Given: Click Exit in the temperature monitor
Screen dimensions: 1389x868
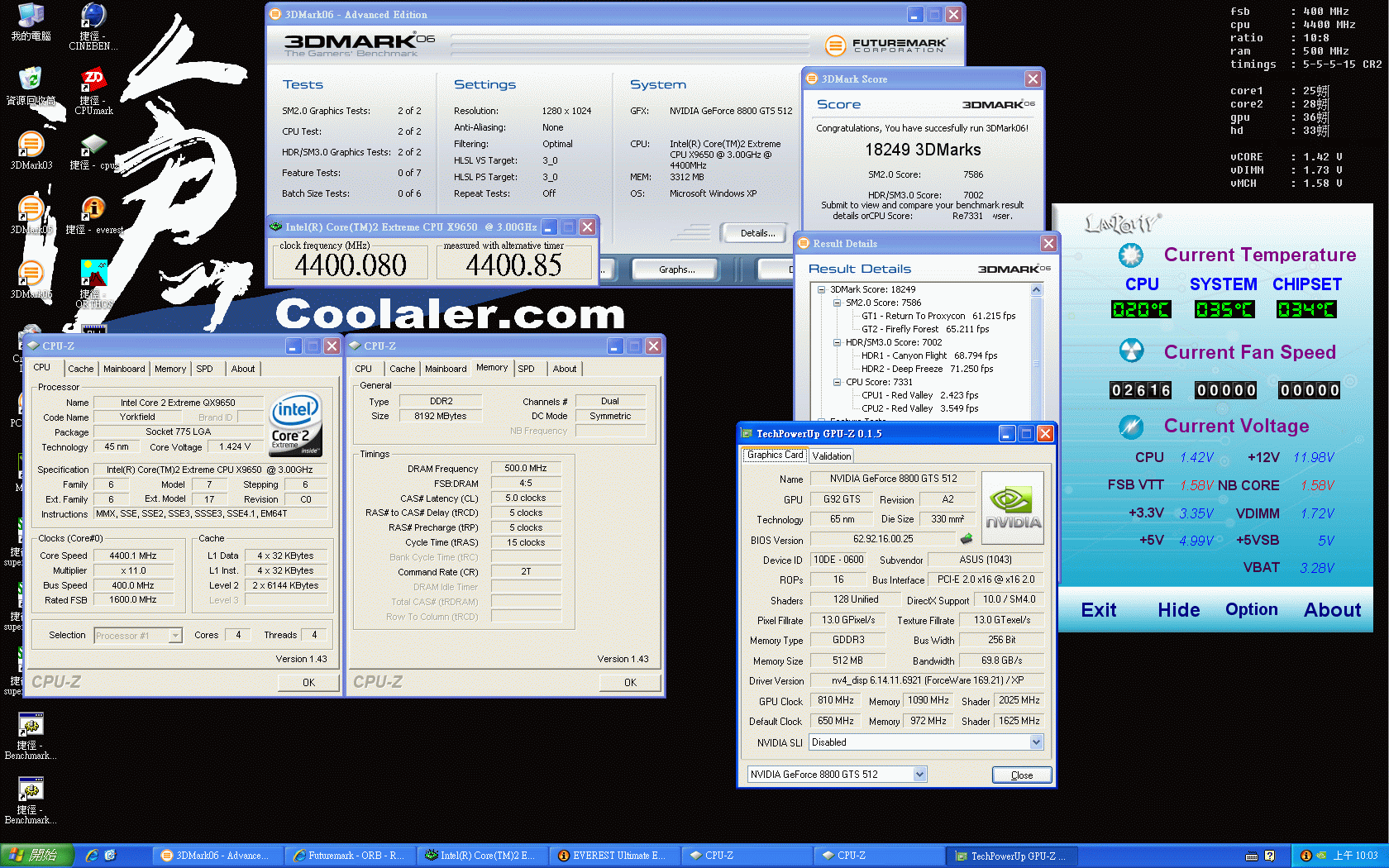Looking at the screenshot, I should (x=1099, y=610).
